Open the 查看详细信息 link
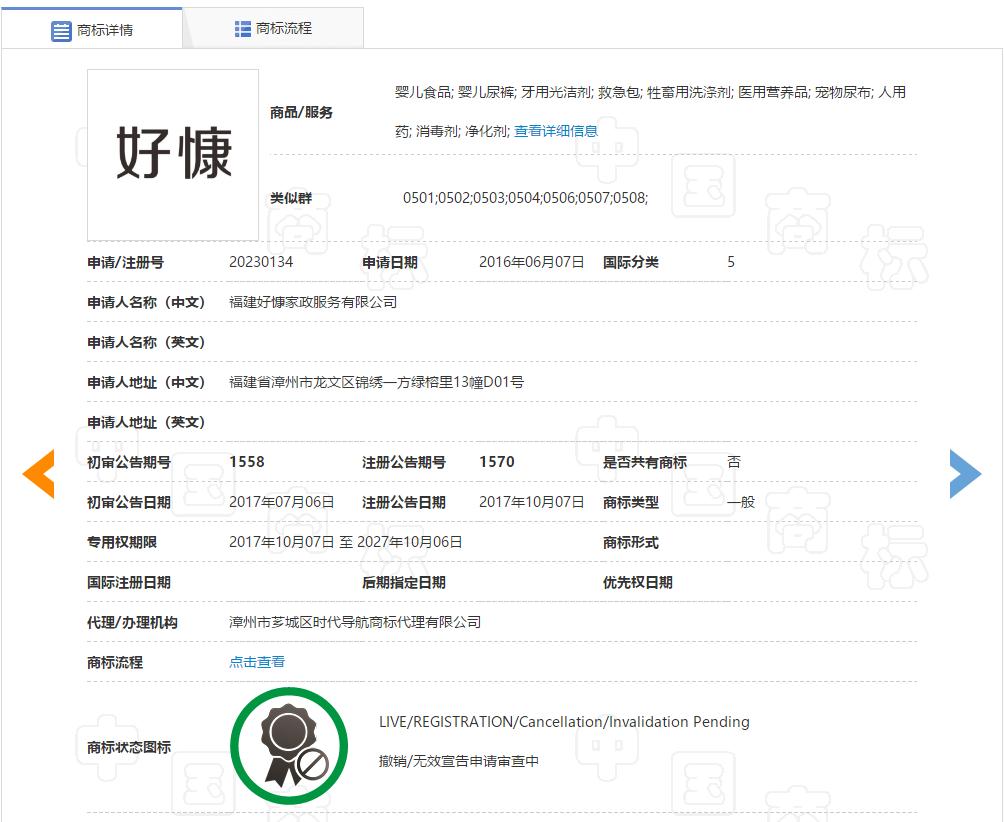The width and height of the screenshot is (1005, 822). tap(557, 130)
